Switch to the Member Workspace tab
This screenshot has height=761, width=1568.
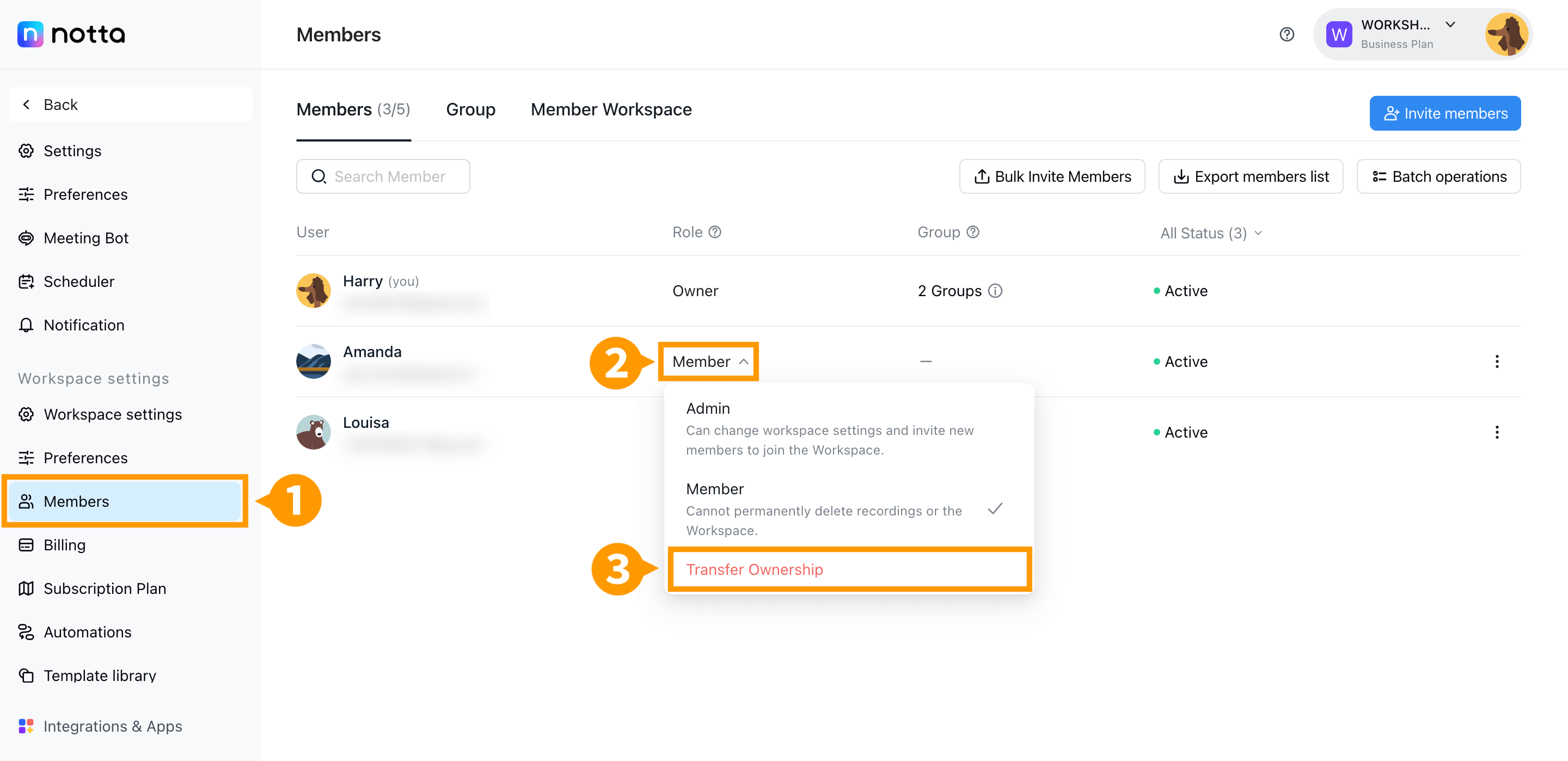[611, 109]
